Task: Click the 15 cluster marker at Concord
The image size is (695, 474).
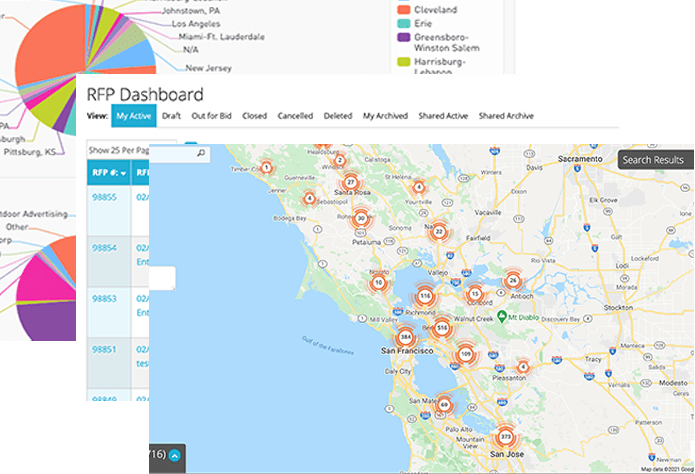Action: (475, 294)
